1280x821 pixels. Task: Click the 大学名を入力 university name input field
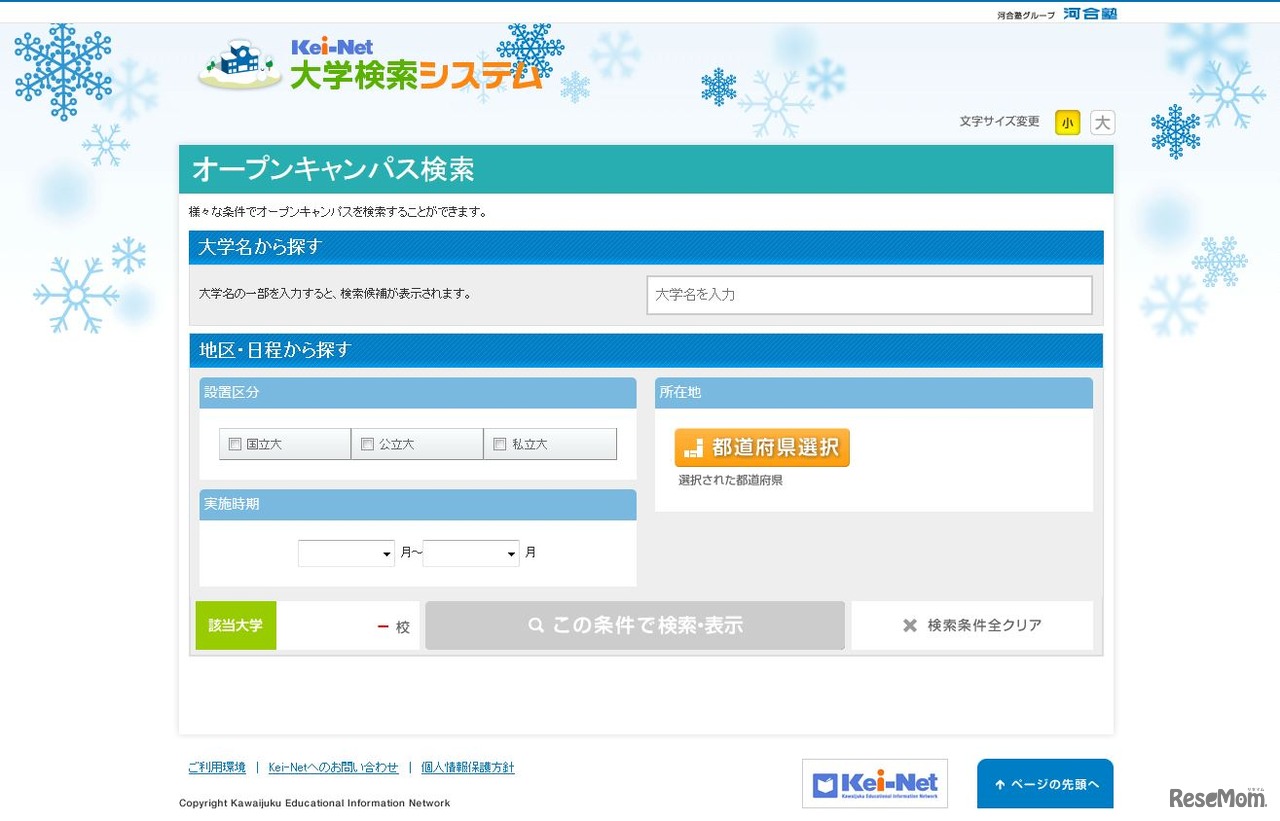tap(869, 294)
